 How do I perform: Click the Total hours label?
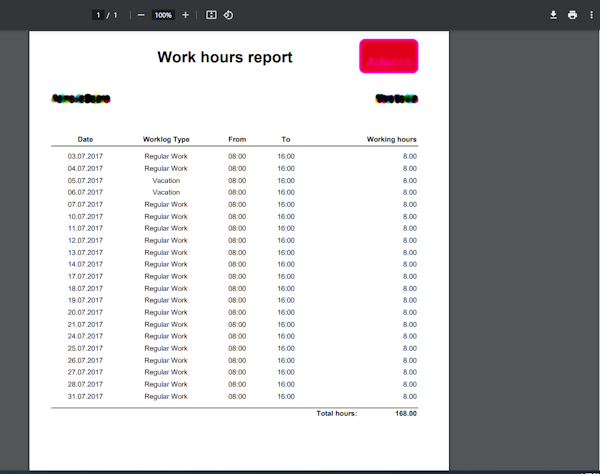click(x=336, y=413)
